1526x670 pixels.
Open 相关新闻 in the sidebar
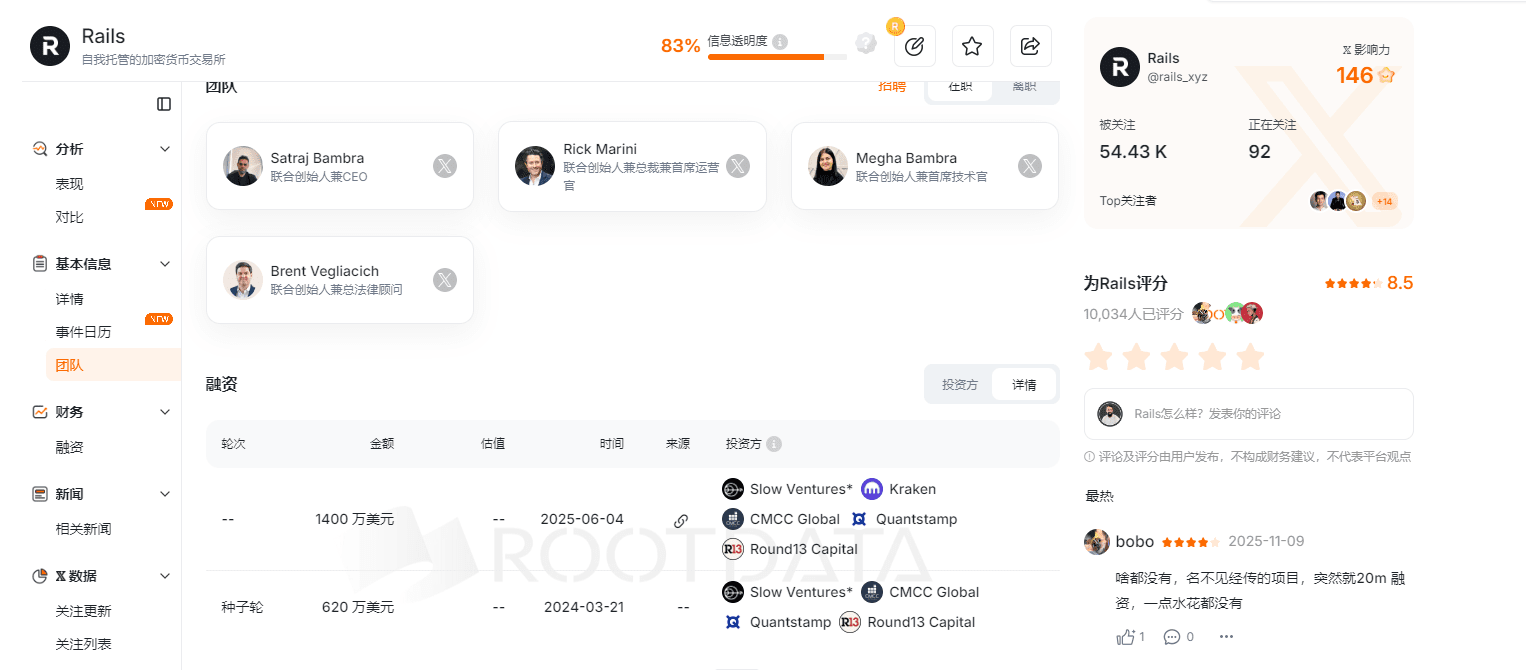[x=84, y=529]
